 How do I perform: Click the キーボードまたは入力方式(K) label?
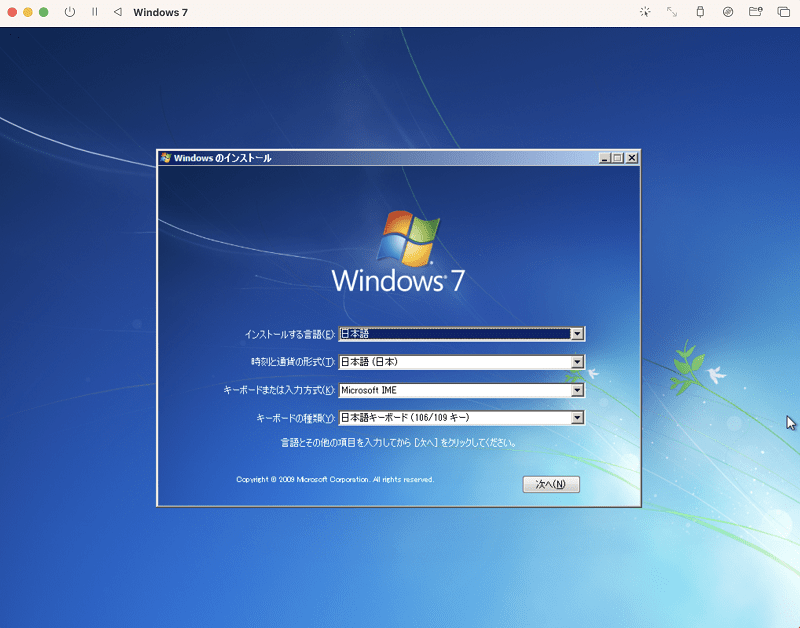(279, 390)
